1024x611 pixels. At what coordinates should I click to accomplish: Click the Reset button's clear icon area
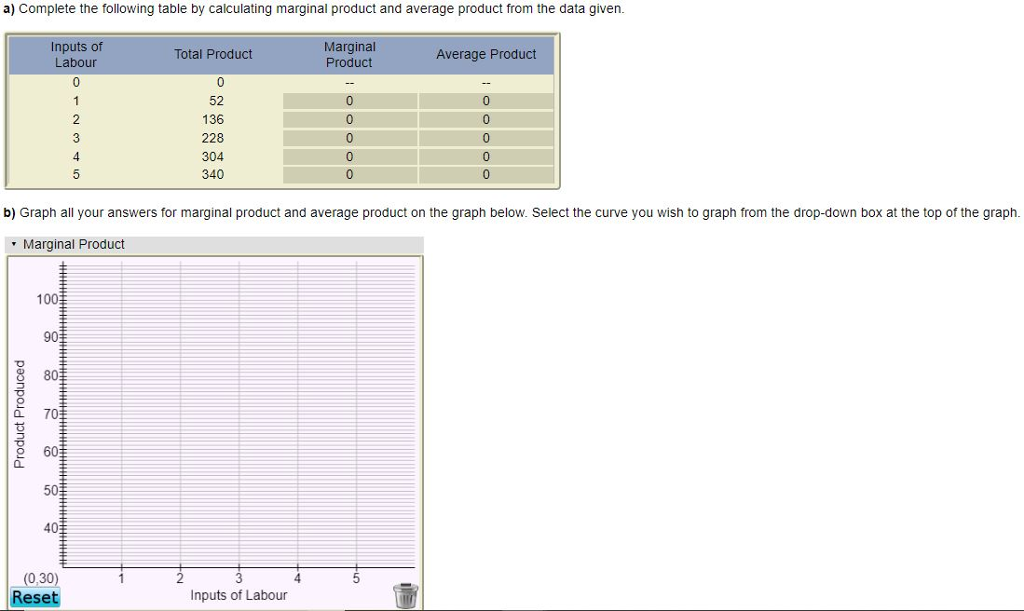pos(35,597)
